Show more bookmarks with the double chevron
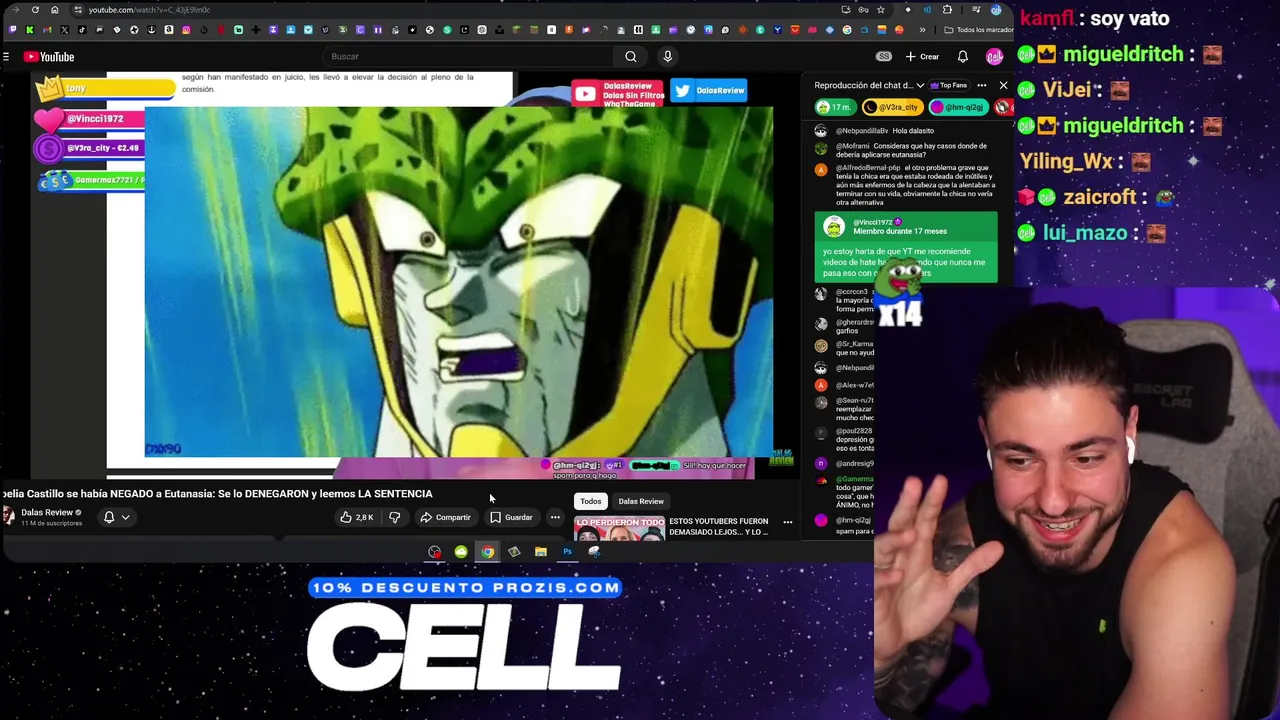1280x720 pixels. point(922,30)
